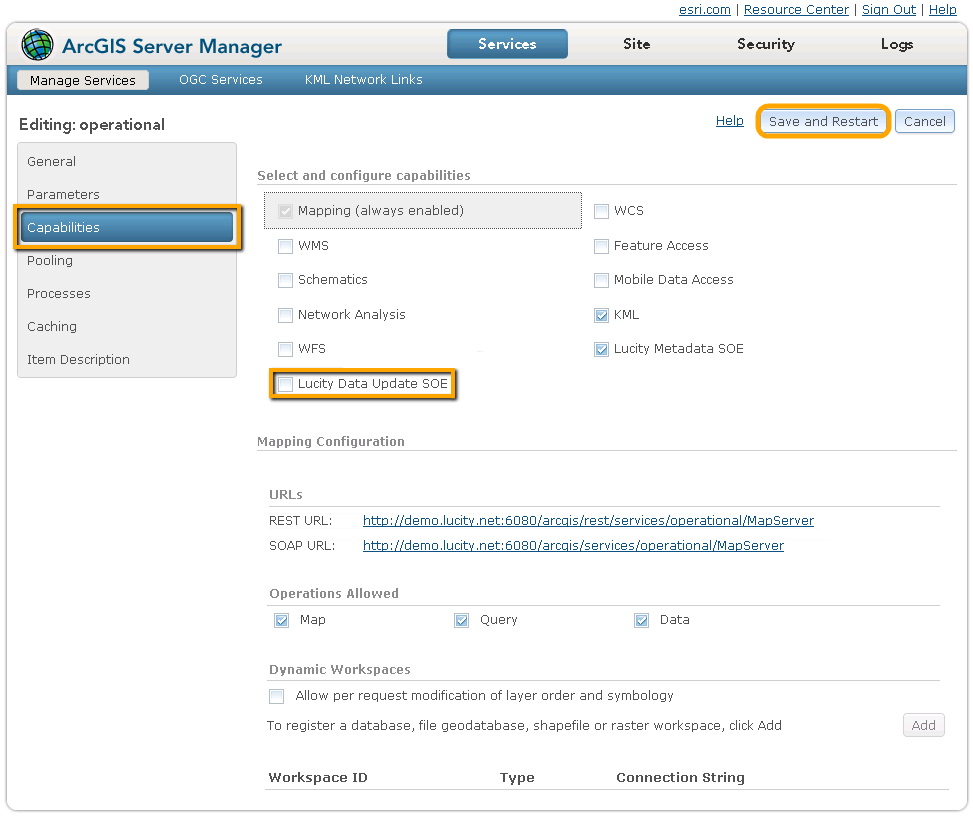Viewport: 973px width, 816px height.
Task: Click the Workspace ID column header
Action: coord(318,778)
